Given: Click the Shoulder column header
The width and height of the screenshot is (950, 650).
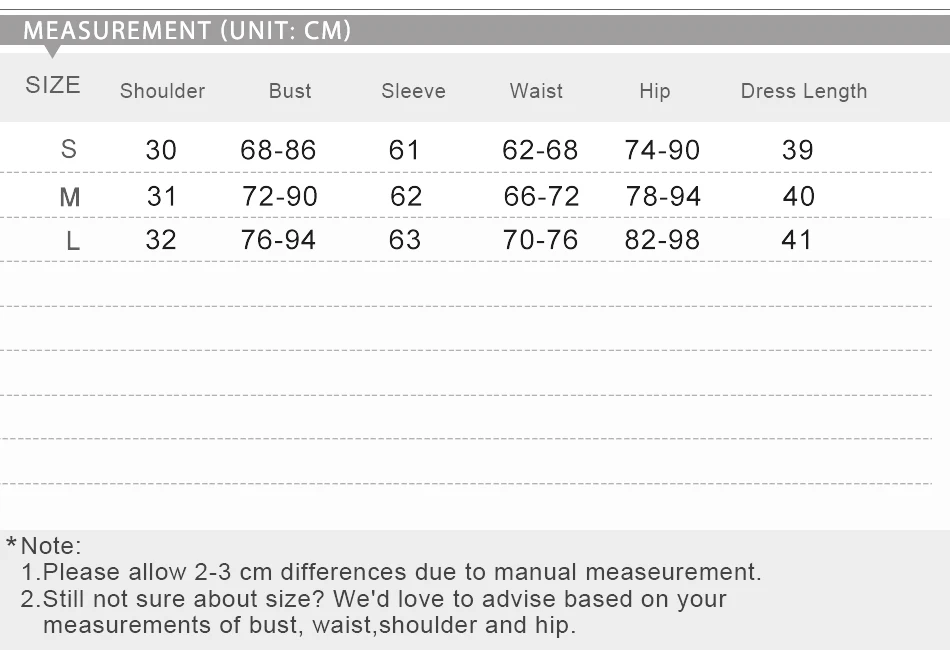Looking at the screenshot, I should coord(162,91).
